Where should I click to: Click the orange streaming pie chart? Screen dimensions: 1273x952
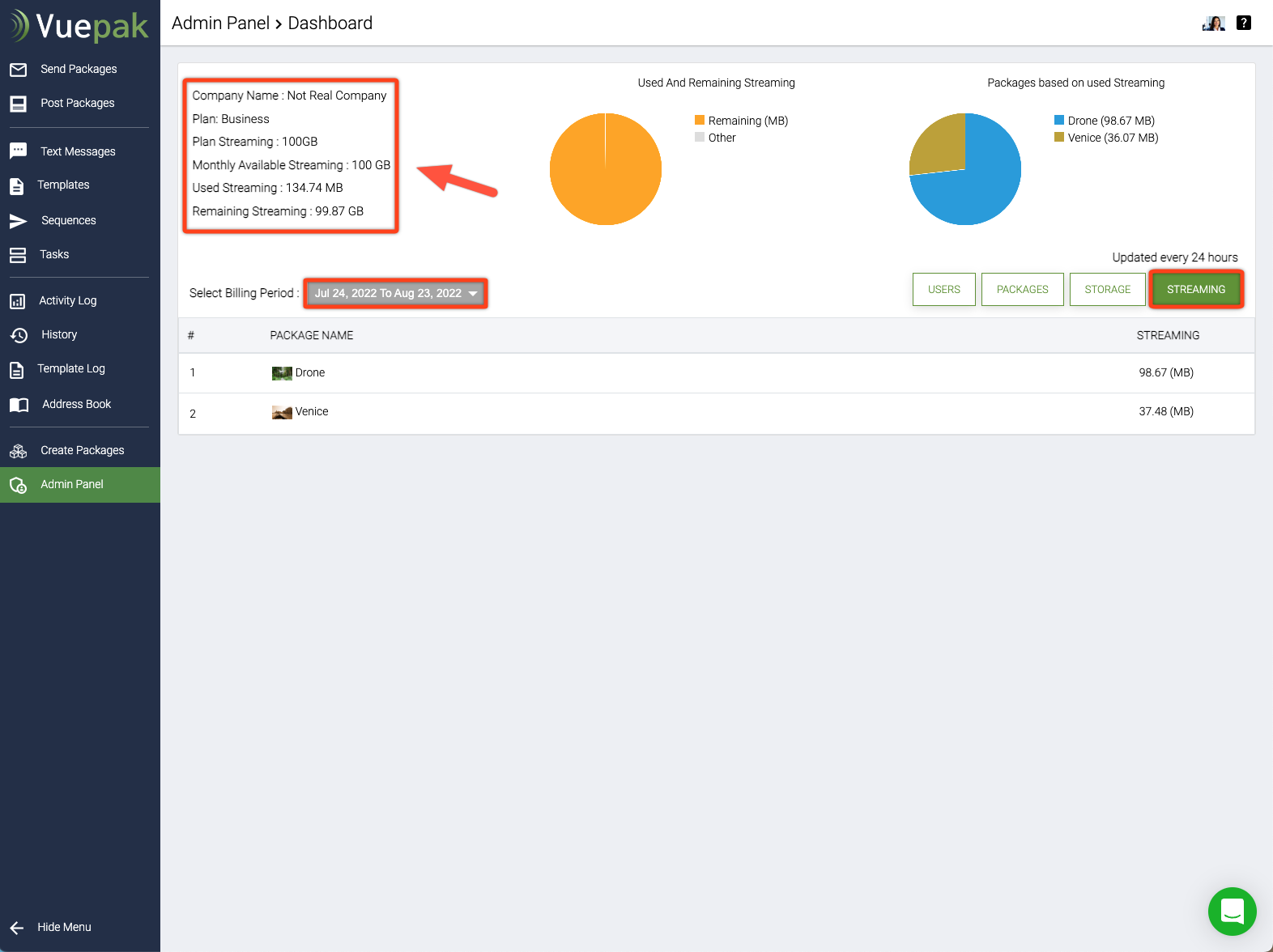pyautogui.click(x=606, y=169)
